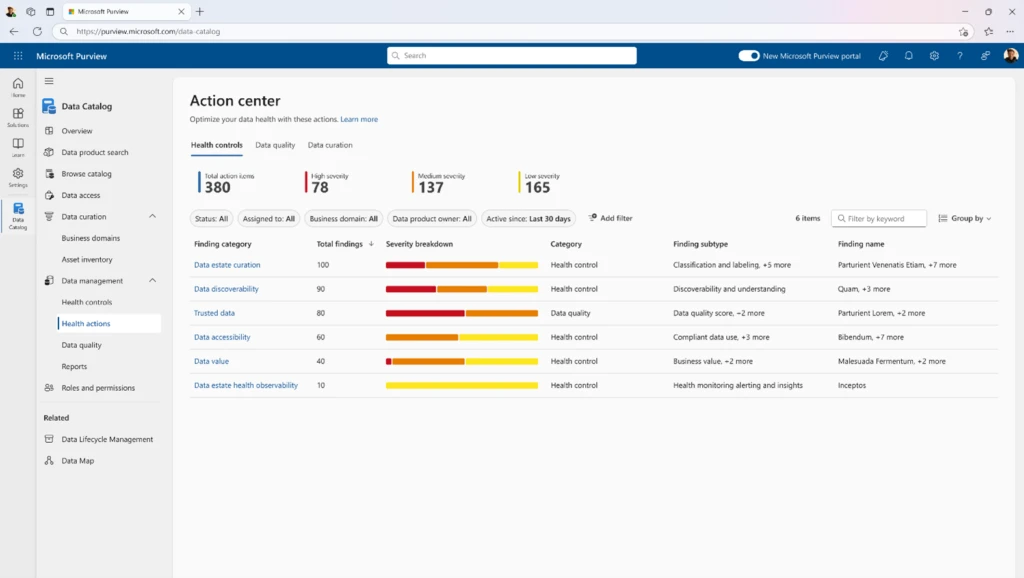The width and height of the screenshot is (1024, 578).
Task: Collapse the Data management section
Action: click(x=153, y=281)
